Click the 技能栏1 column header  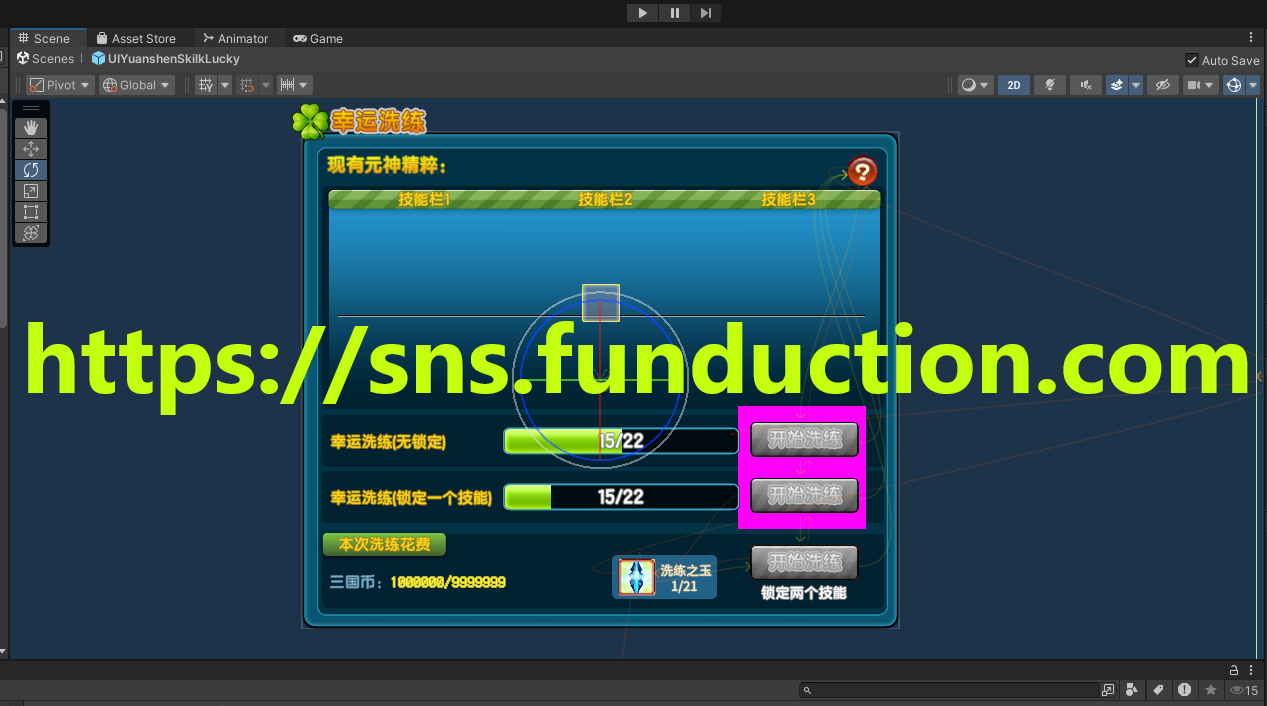pyautogui.click(x=424, y=200)
